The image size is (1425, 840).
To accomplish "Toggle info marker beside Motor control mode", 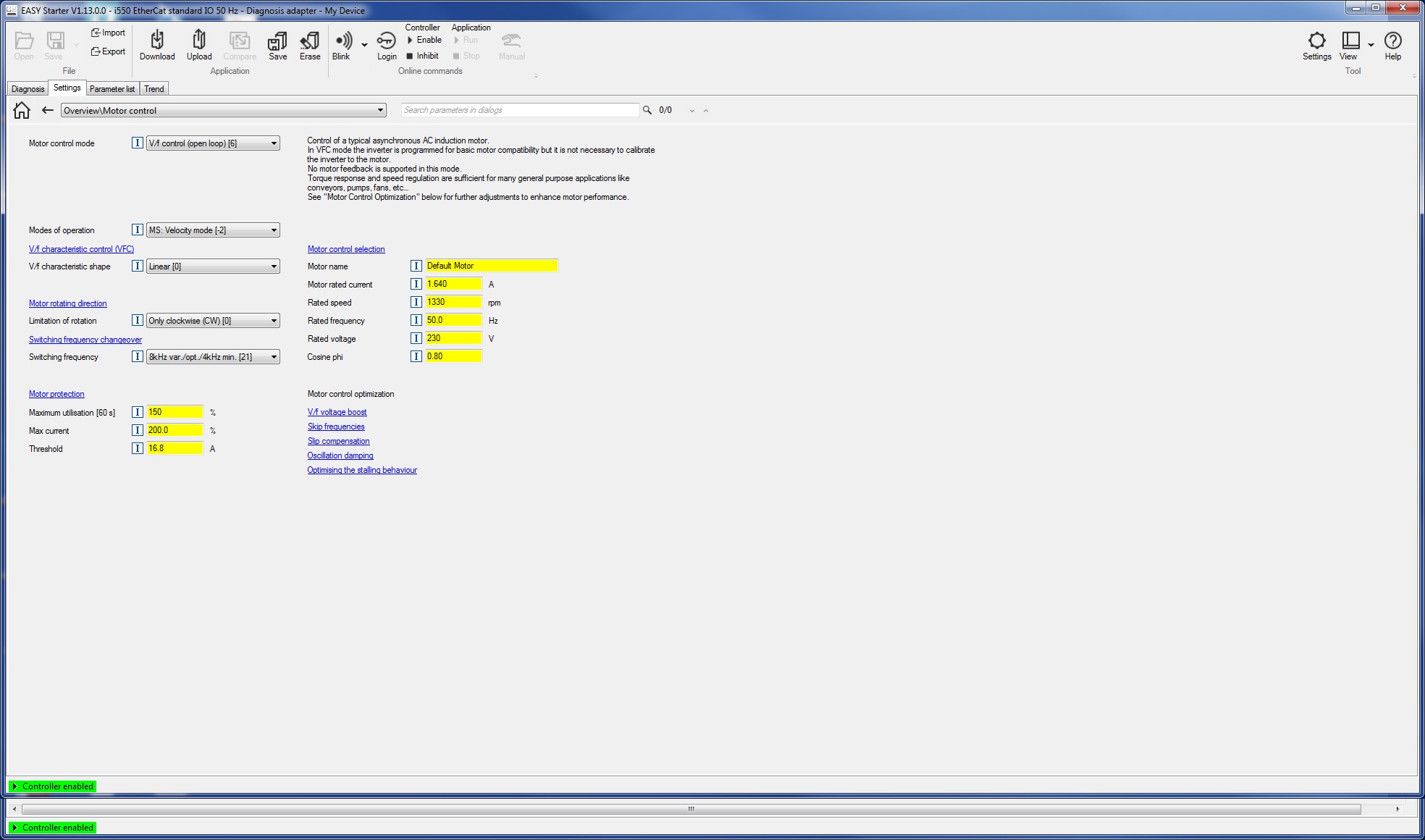I will [137, 143].
